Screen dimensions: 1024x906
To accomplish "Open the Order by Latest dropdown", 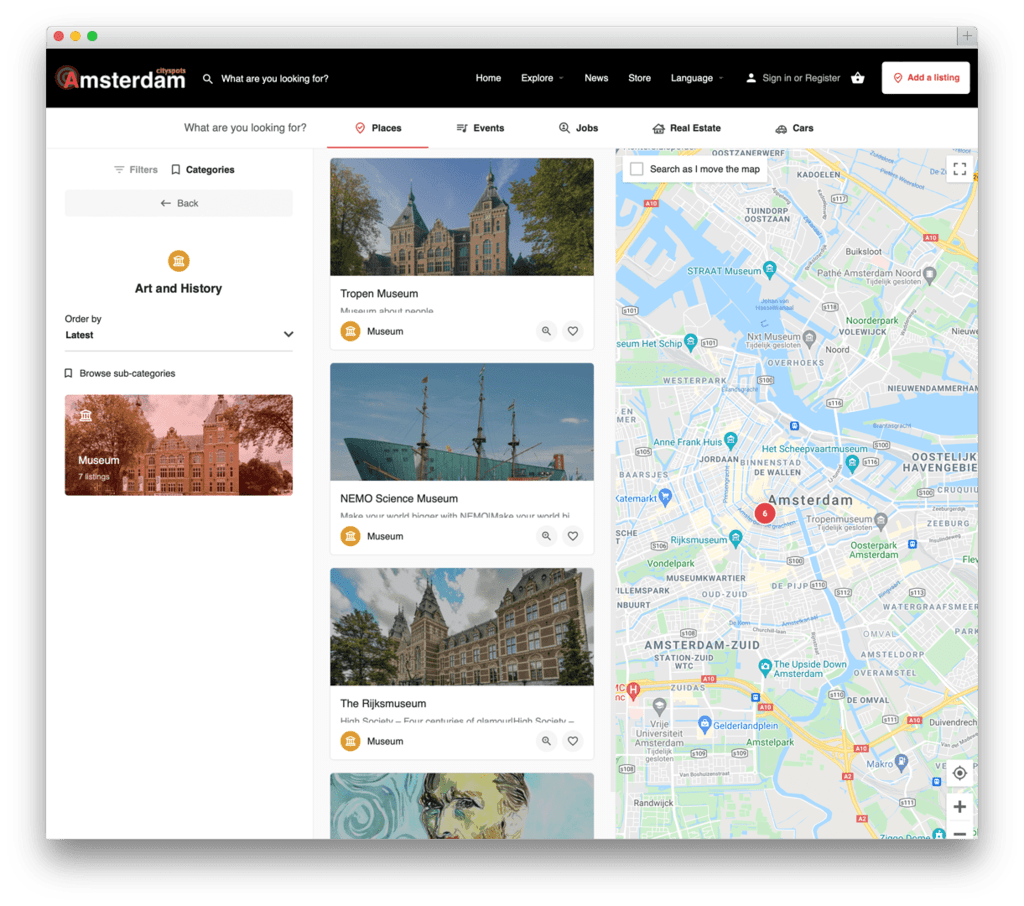I will [x=178, y=334].
